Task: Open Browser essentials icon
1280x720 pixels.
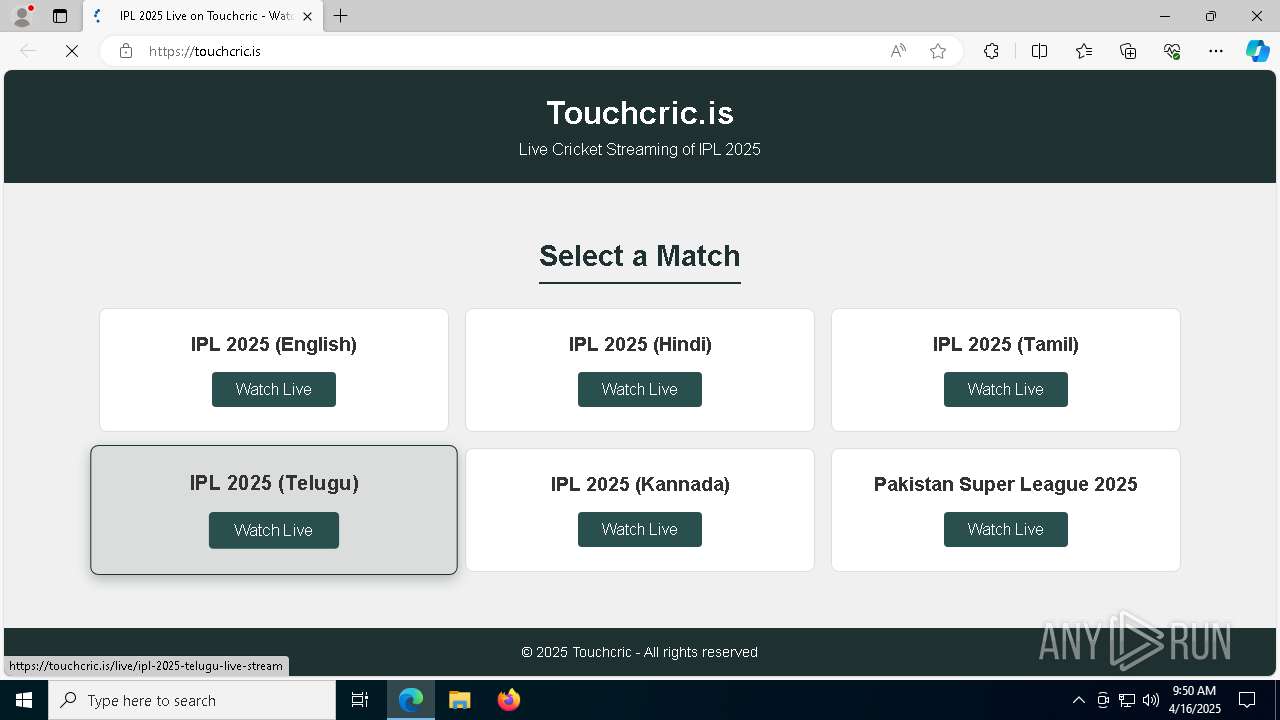Action: [x=1172, y=51]
